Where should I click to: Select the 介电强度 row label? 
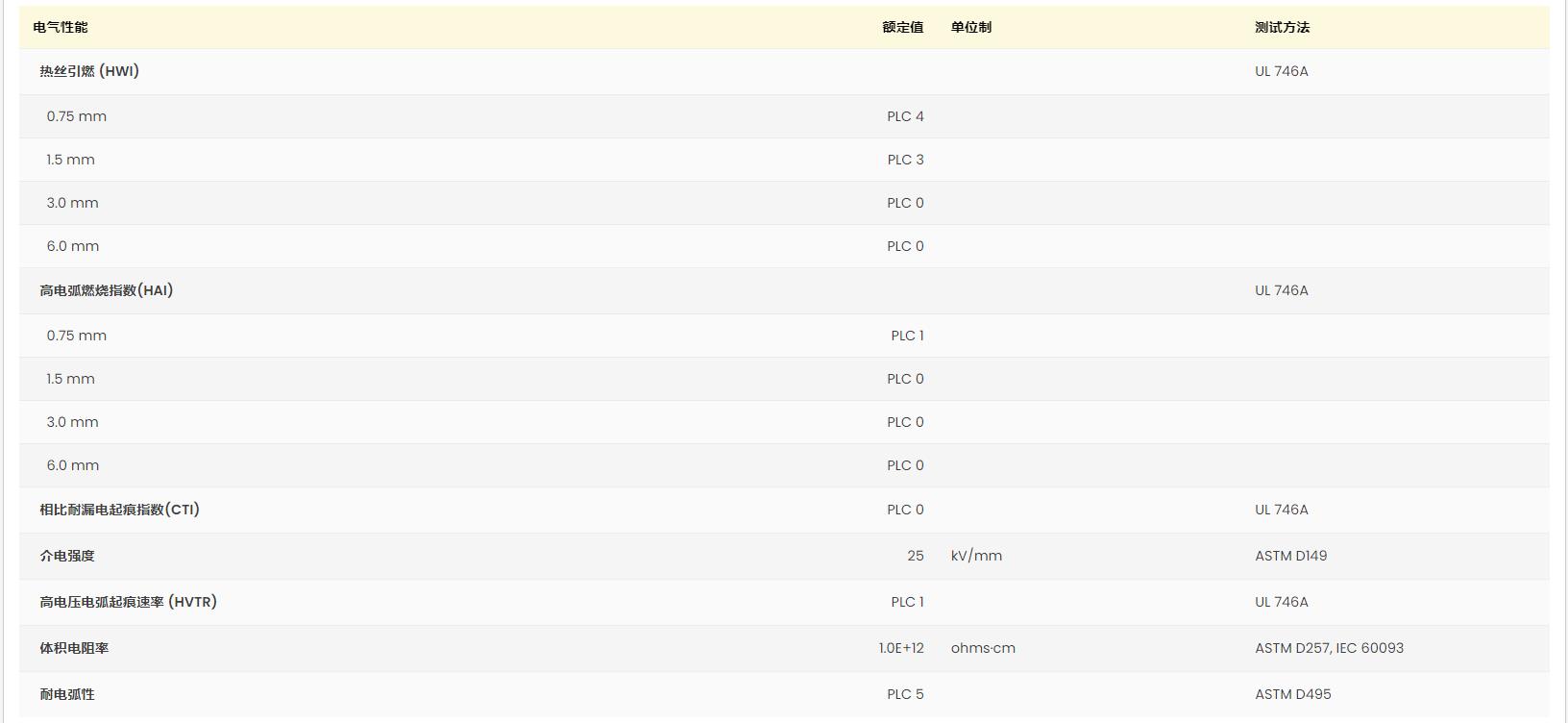coord(67,556)
